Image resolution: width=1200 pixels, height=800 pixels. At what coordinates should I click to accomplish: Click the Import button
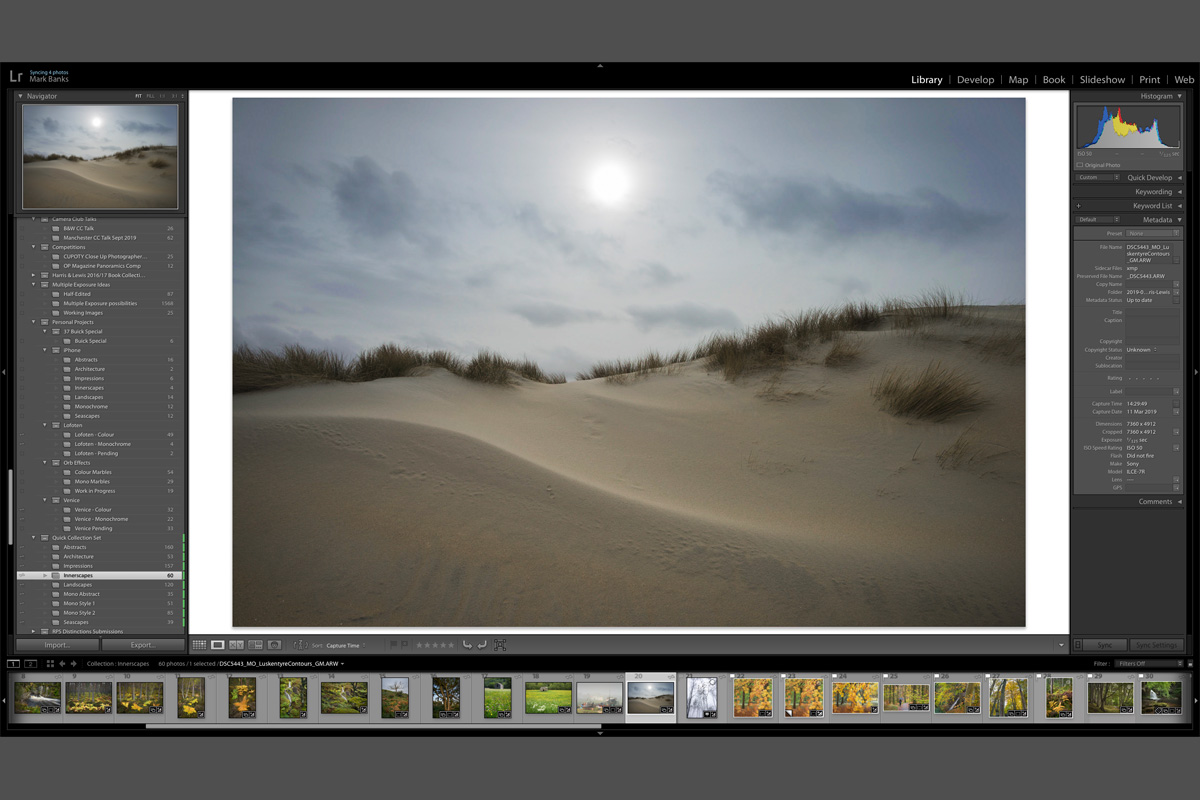[x=57, y=645]
